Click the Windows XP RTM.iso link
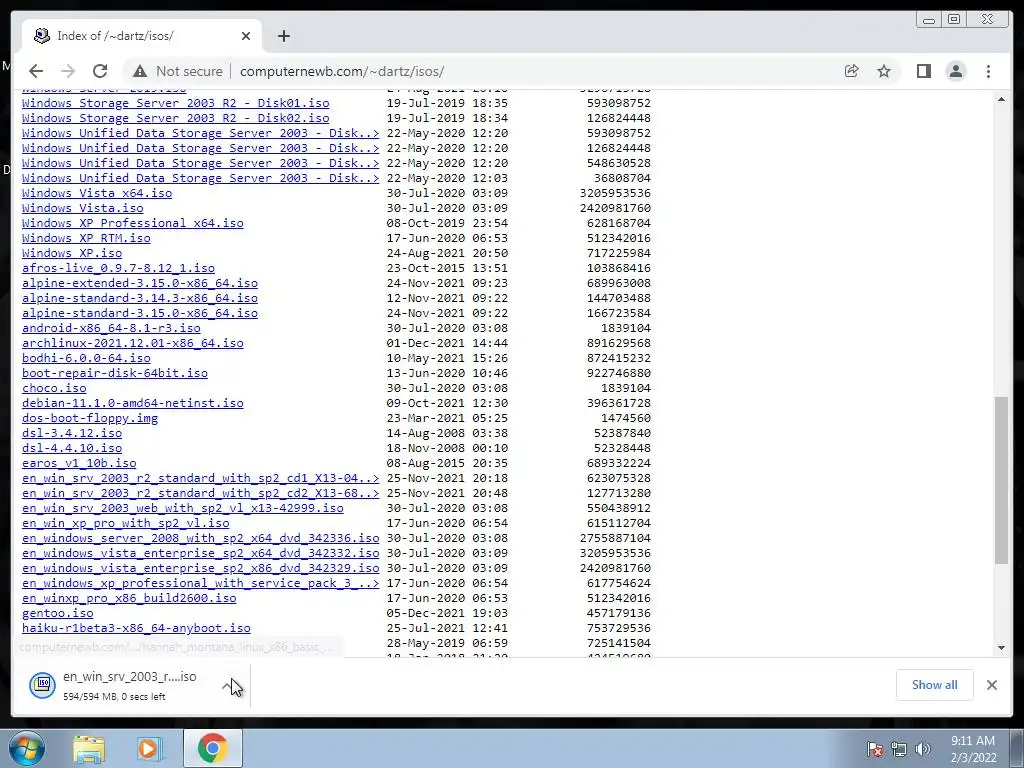The width and height of the screenshot is (1024, 768). [86, 238]
